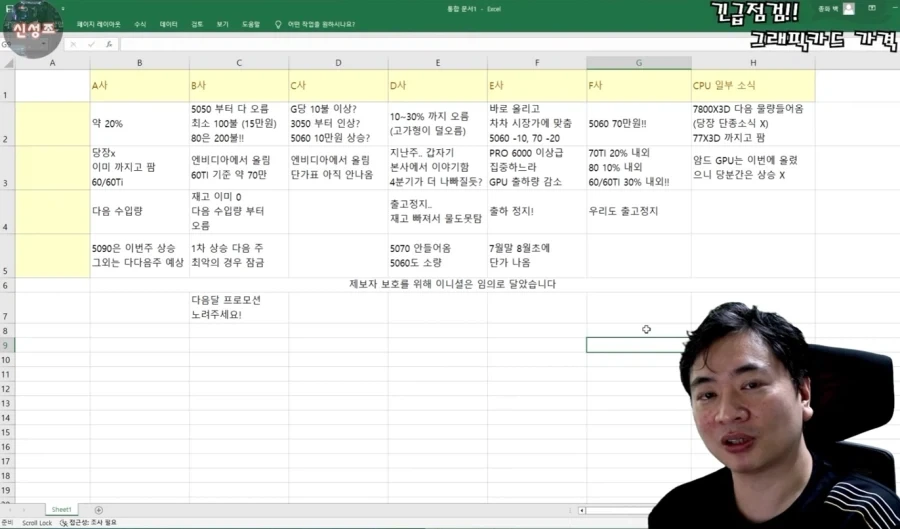Select column F header
900x529 pixels.
click(x=537, y=63)
